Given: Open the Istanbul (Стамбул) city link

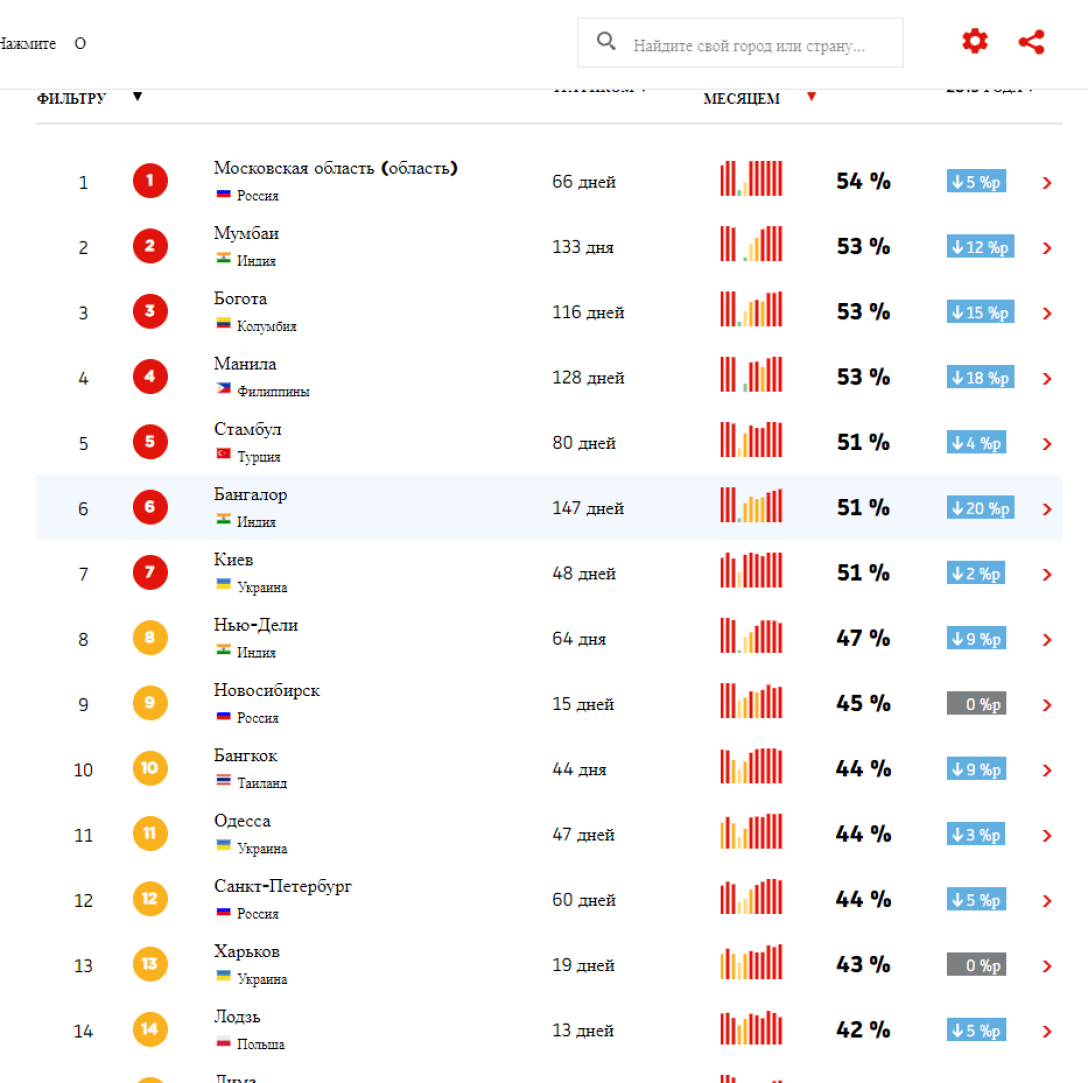Looking at the screenshot, I should coord(247,429).
